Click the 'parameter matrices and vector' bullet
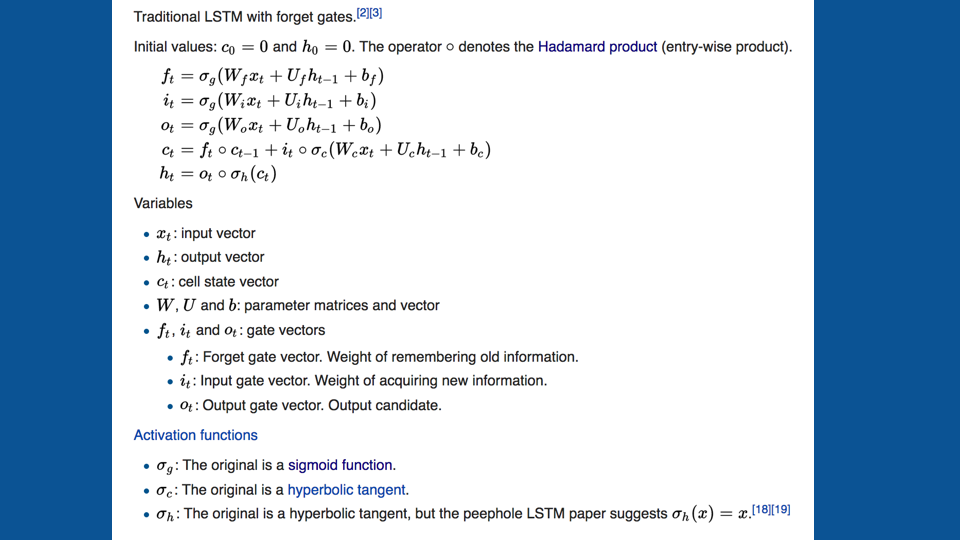Viewport: 960px width, 540px height. pos(298,306)
